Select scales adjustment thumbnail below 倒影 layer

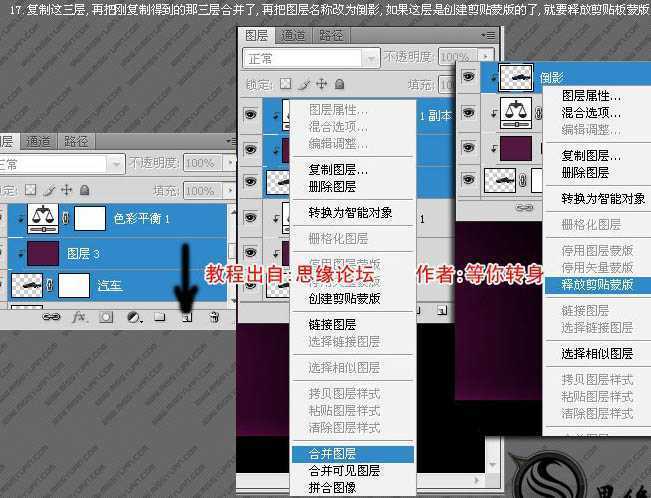tap(516, 113)
